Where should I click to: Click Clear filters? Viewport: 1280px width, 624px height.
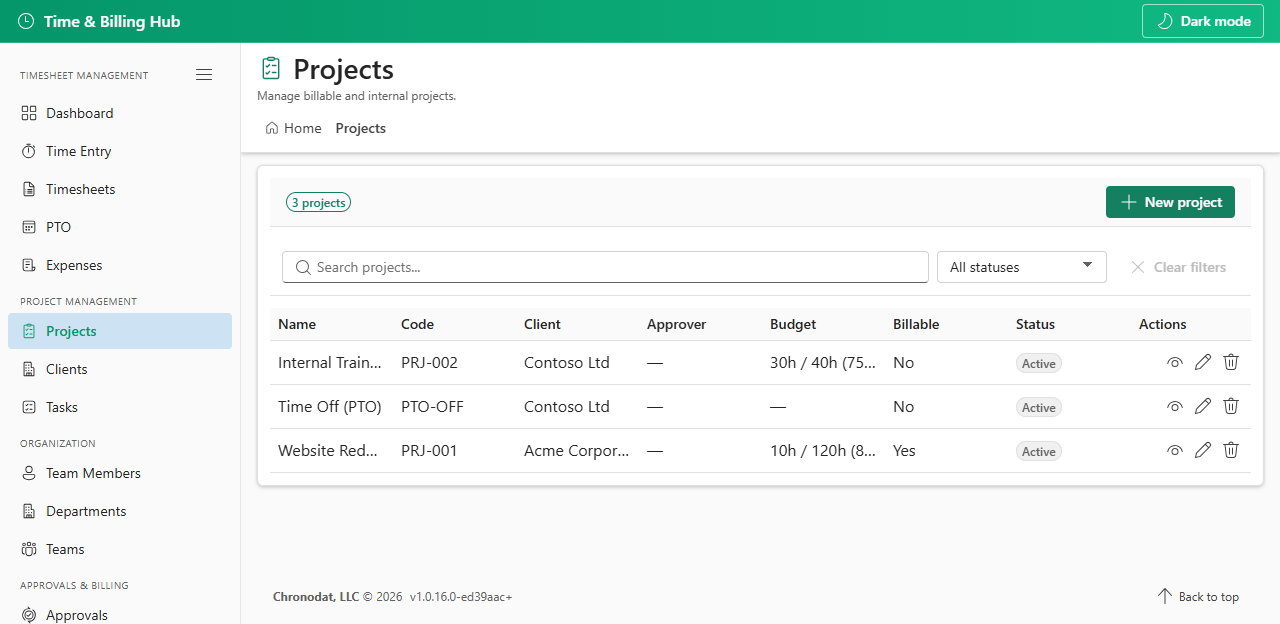coord(1178,267)
